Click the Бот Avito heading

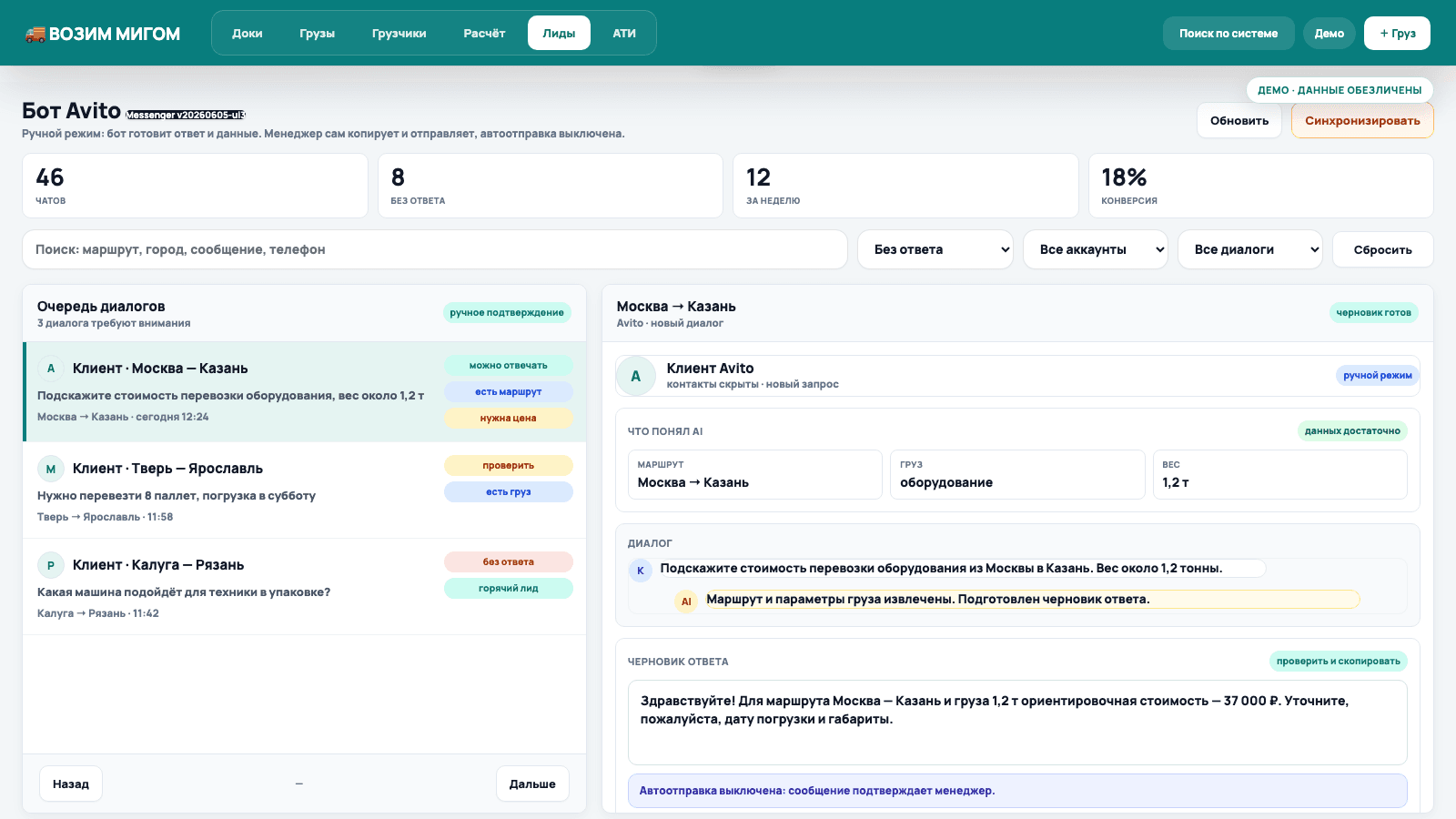point(71,111)
